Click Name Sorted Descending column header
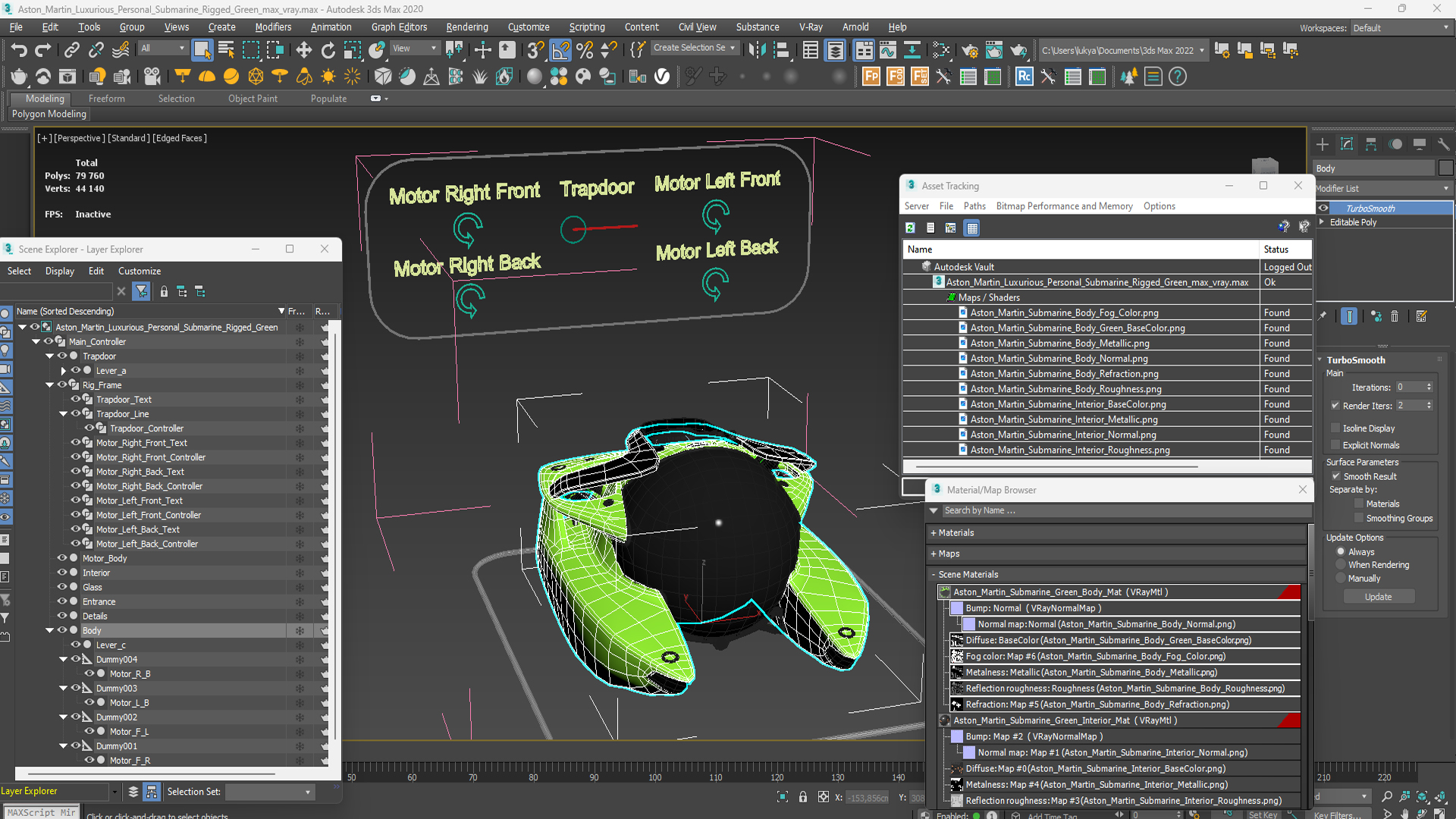Image resolution: width=1456 pixels, height=819 pixels. [x=150, y=311]
